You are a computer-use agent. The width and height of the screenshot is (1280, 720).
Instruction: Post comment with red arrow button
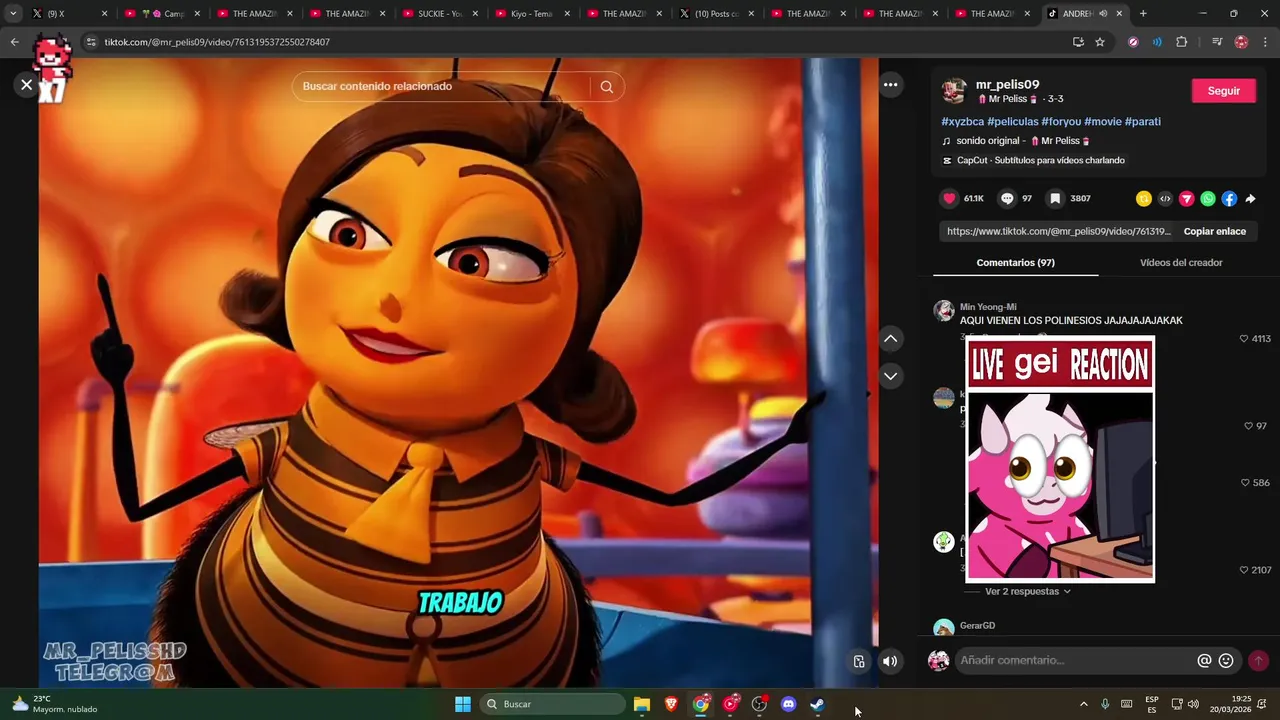point(1258,661)
